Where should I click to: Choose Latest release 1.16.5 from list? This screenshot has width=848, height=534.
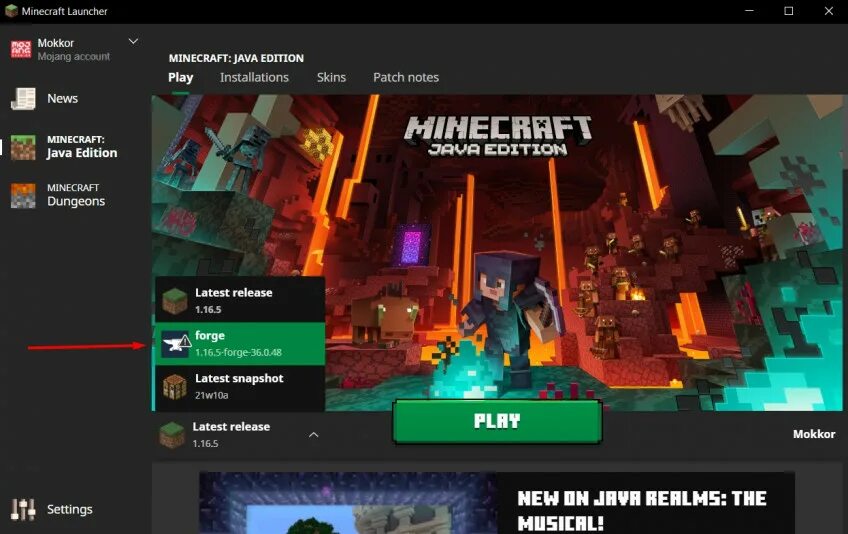coord(240,300)
